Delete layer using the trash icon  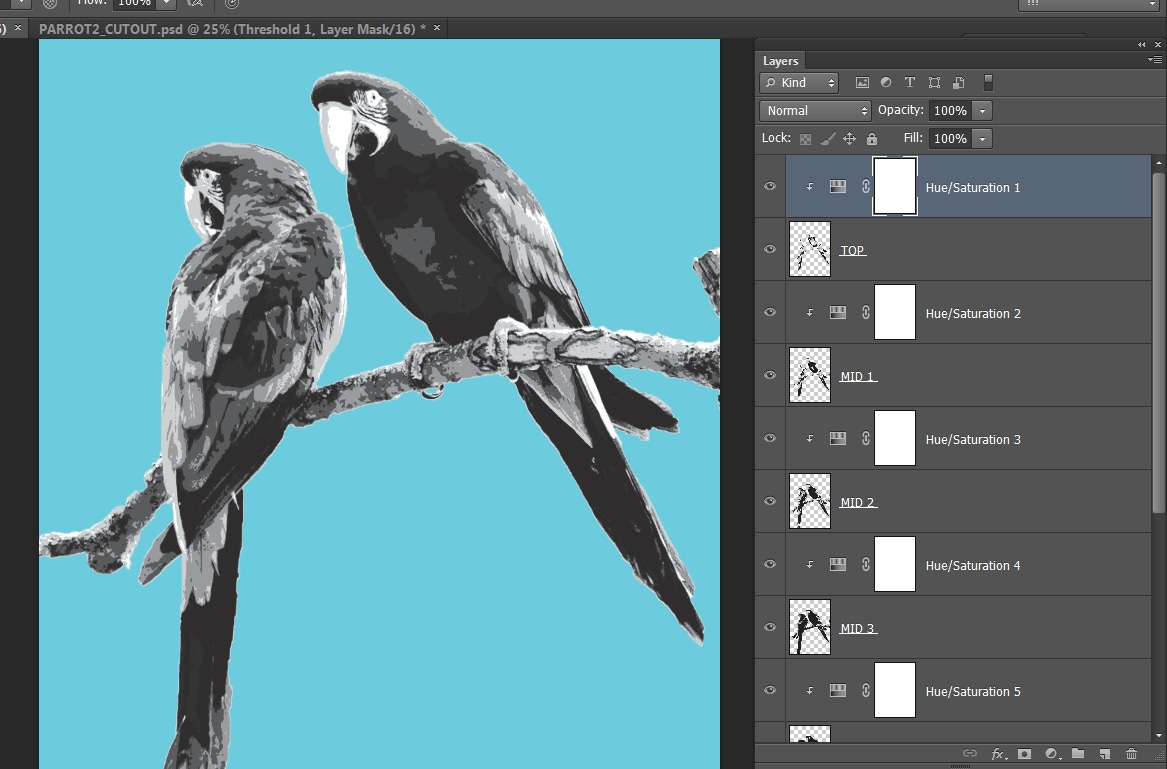point(1132,754)
